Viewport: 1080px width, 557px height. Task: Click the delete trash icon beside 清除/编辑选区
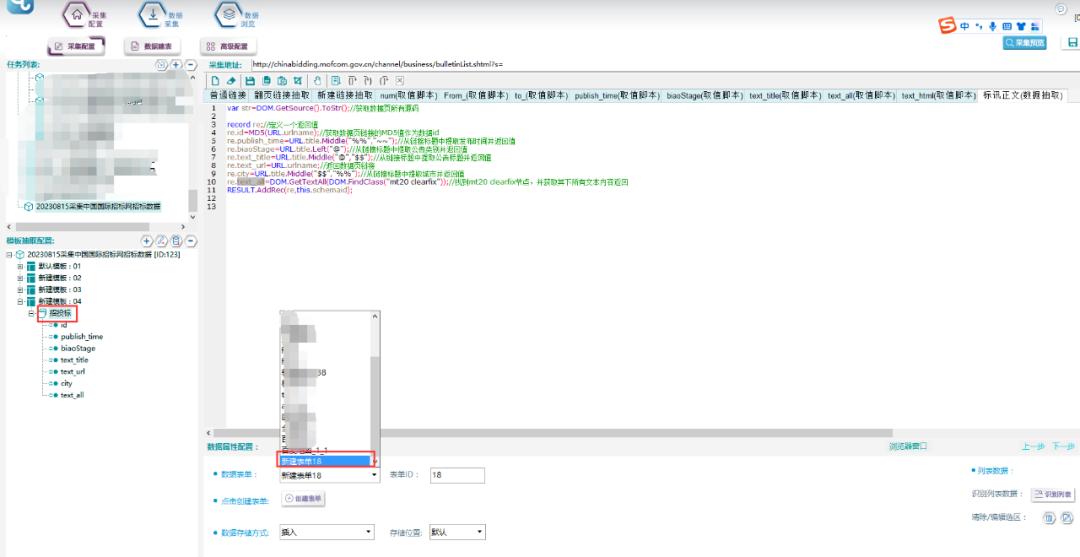[x=1049, y=517]
